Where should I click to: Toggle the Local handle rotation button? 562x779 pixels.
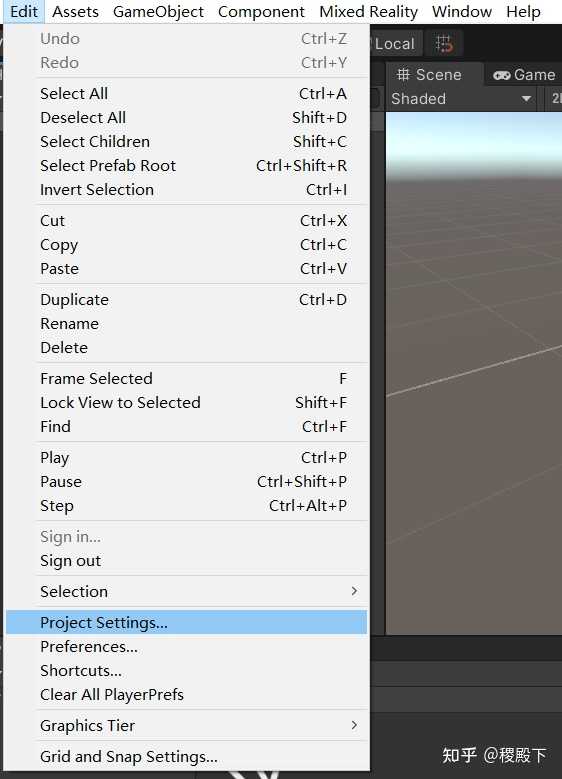click(395, 44)
